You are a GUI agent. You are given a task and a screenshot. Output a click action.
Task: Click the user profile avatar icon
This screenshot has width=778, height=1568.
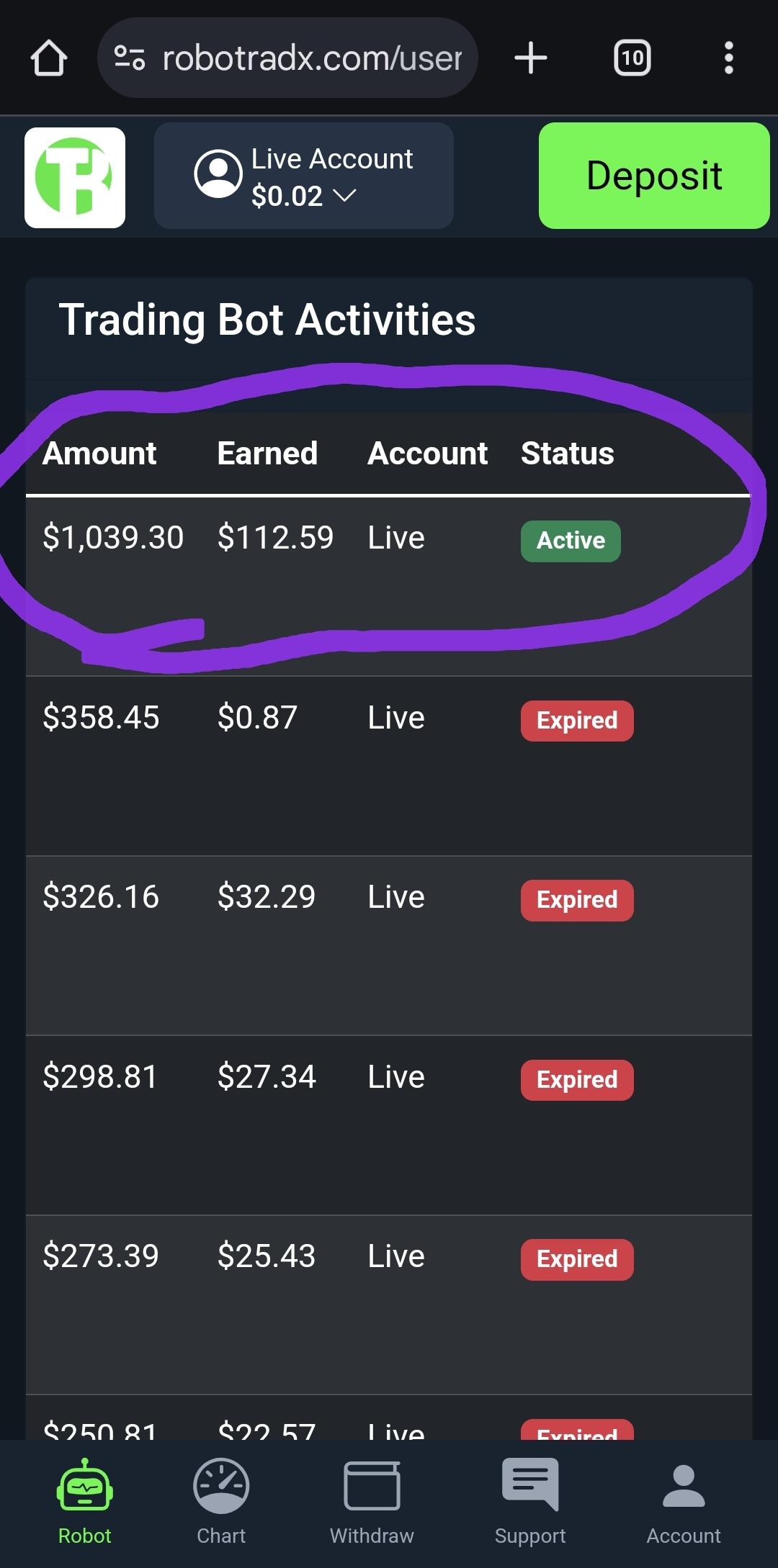[218, 174]
